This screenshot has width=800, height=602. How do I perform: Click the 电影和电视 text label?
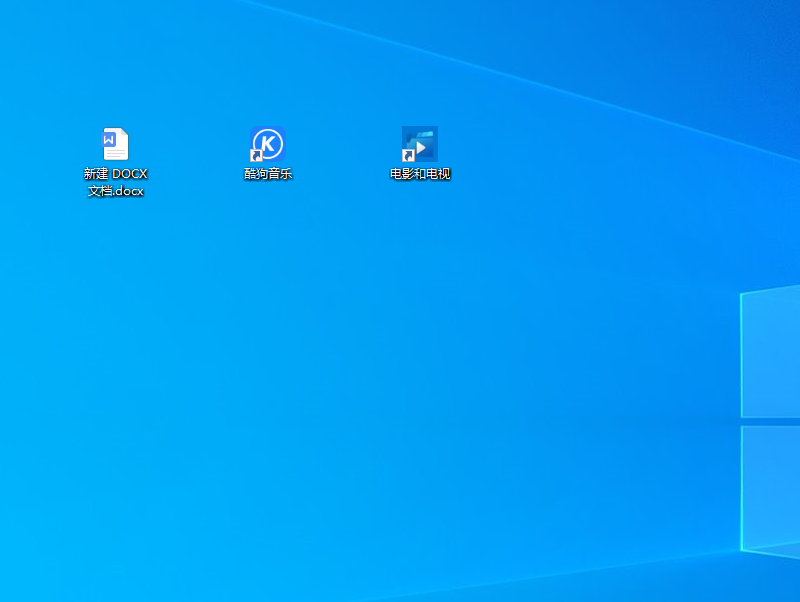[x=420, y=174]
